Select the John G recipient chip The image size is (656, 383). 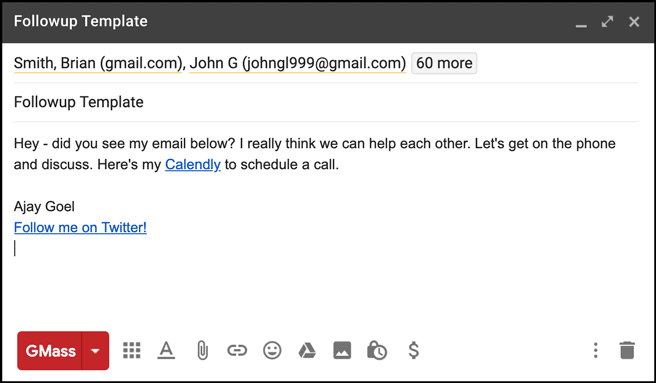coord(297,63)
